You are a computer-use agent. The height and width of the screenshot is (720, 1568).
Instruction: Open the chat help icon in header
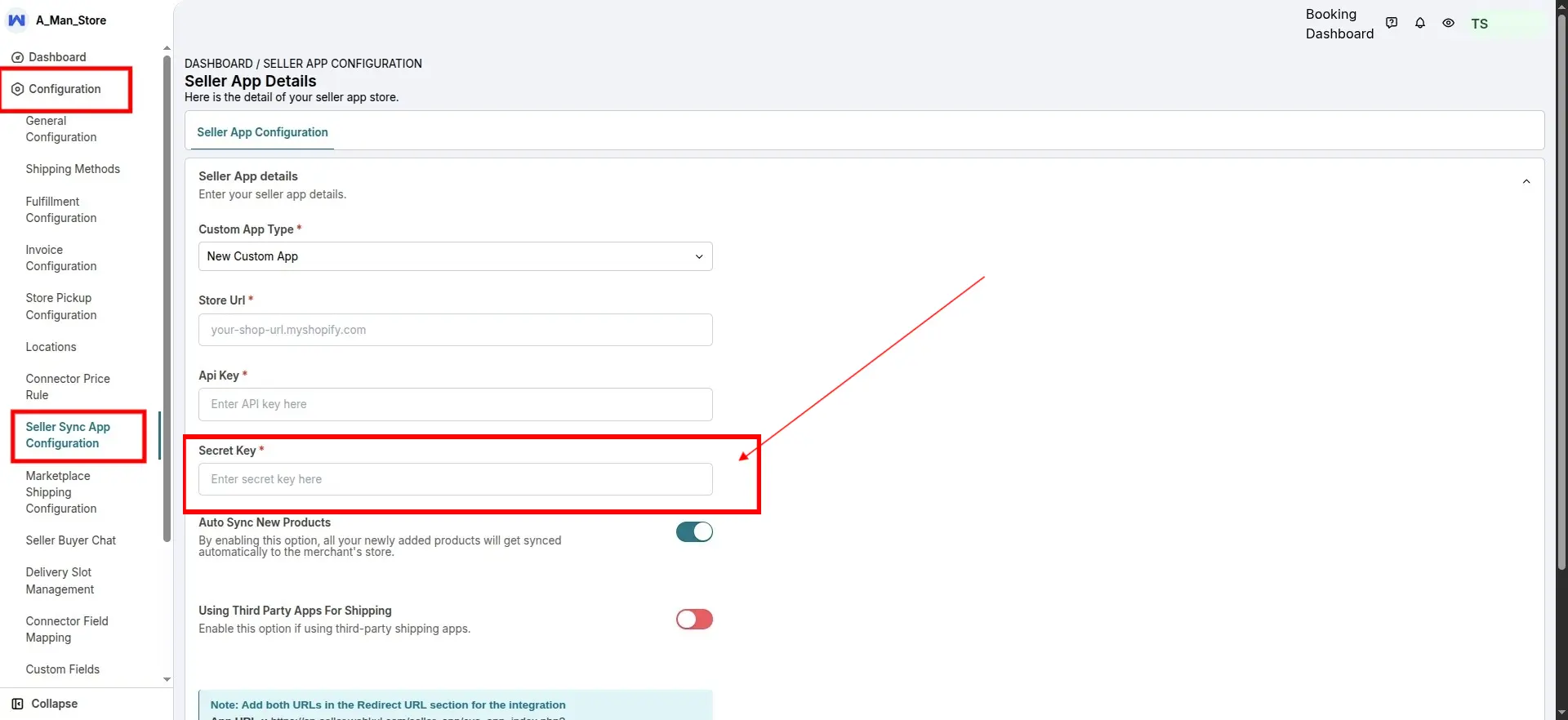pos(1392,23)
